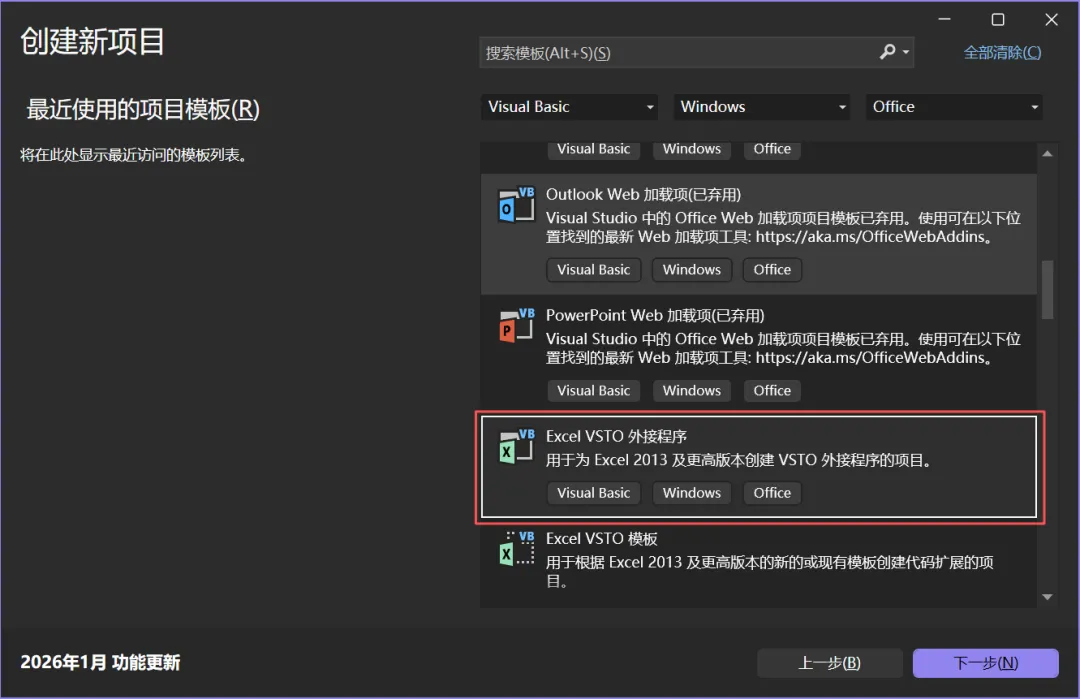The width and height of the screenshot is (1080, 699).
Task: Click the 最近使用的项目模板(R) heading
Action: click(x=143, y=109)
